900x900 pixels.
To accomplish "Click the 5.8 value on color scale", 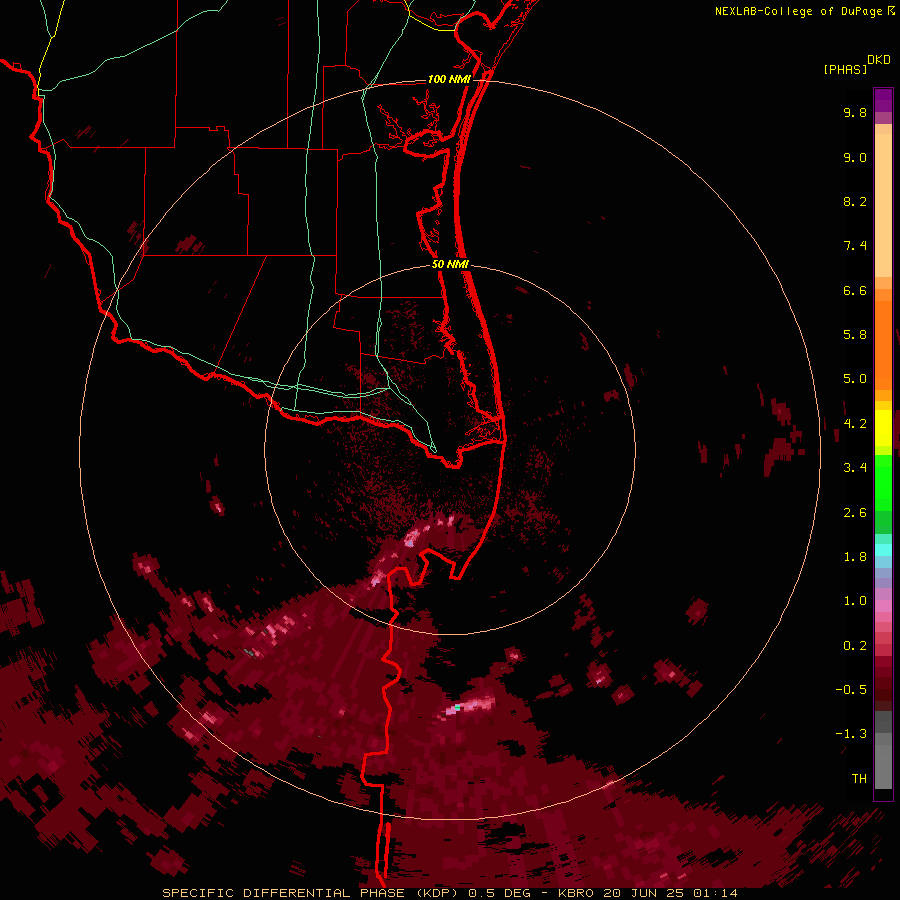I will click(855, 335).
